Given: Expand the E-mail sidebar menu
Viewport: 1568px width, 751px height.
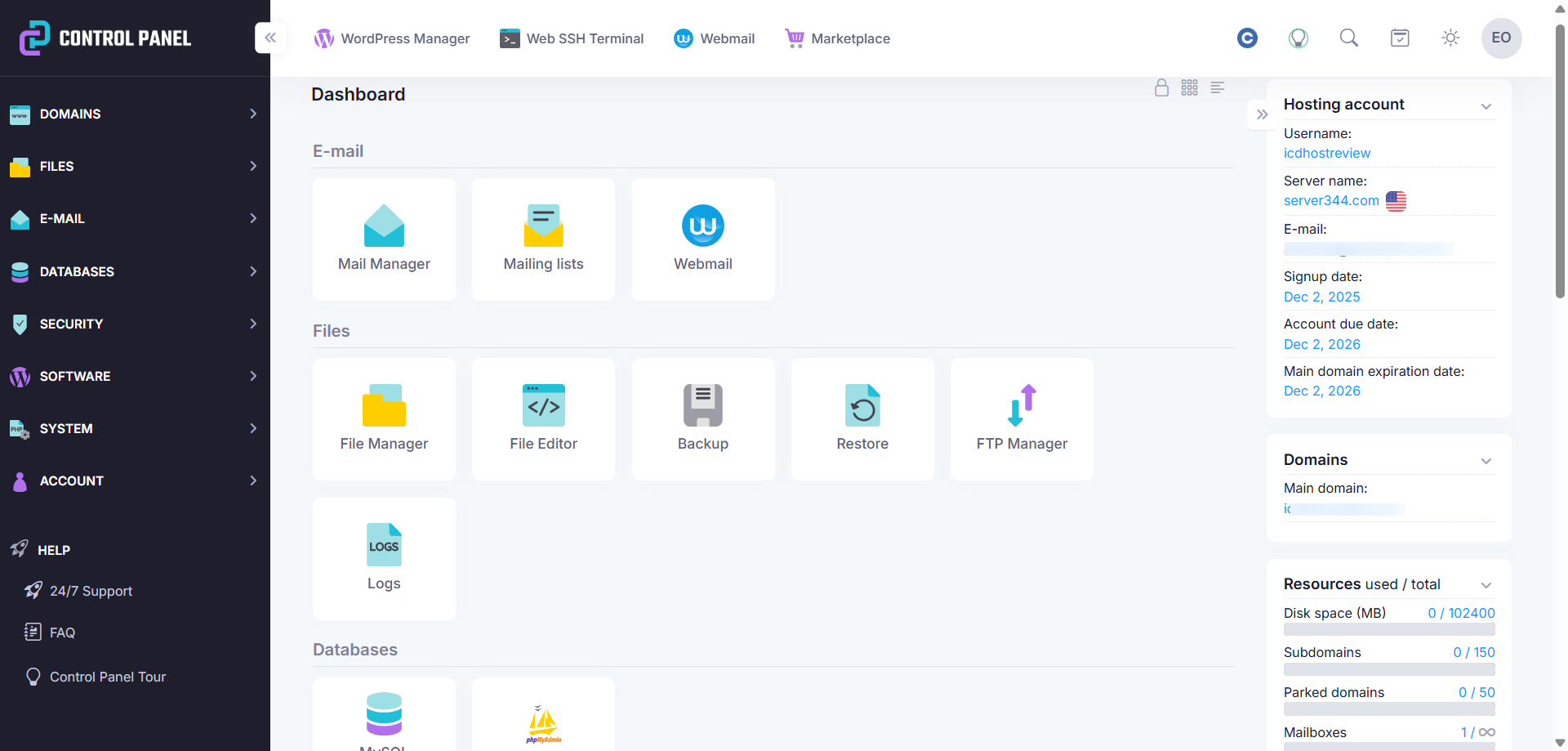Looking at the screenshot, I should (x=135, y=218).
